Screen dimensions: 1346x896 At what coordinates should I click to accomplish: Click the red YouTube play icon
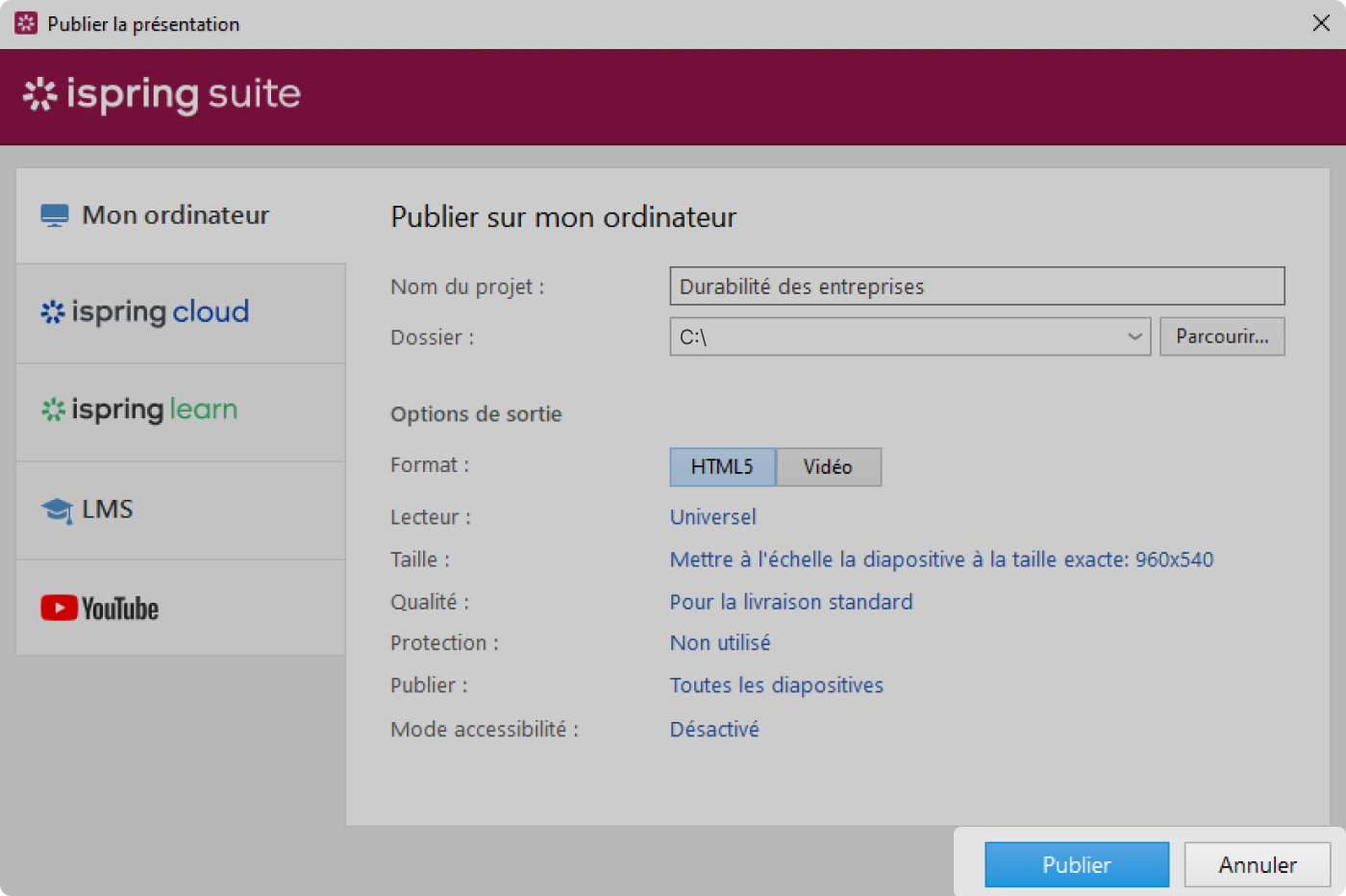(59, 608)
